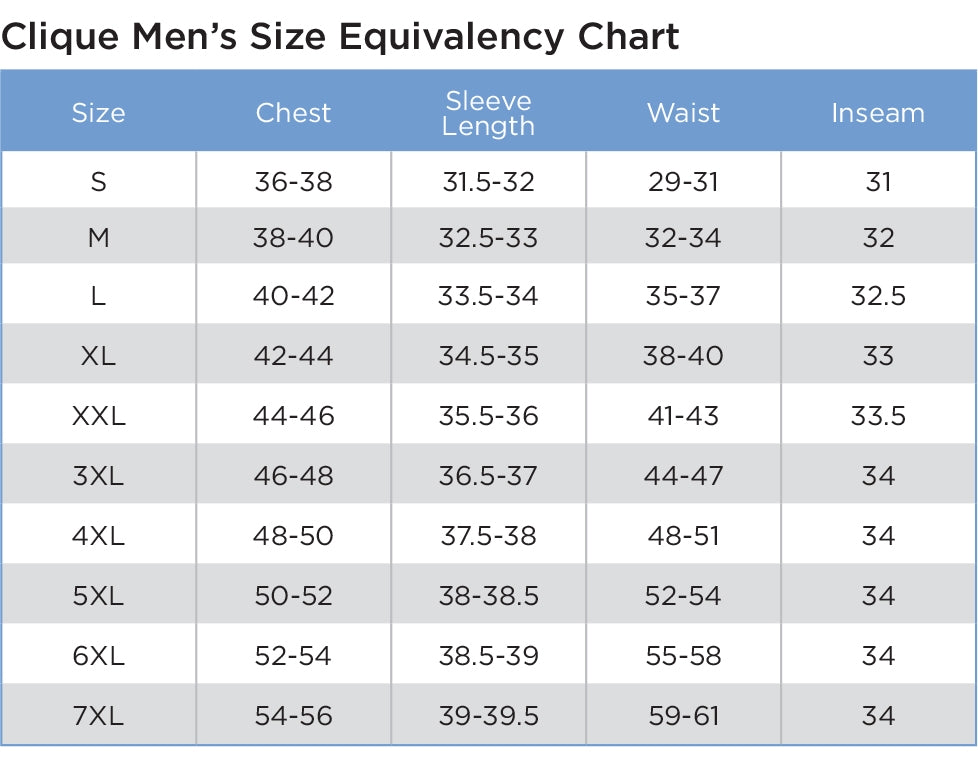Click chest value 52-54 in 6XL row
Viewport: 978px width, 769px height.
(x=293, y=656)
